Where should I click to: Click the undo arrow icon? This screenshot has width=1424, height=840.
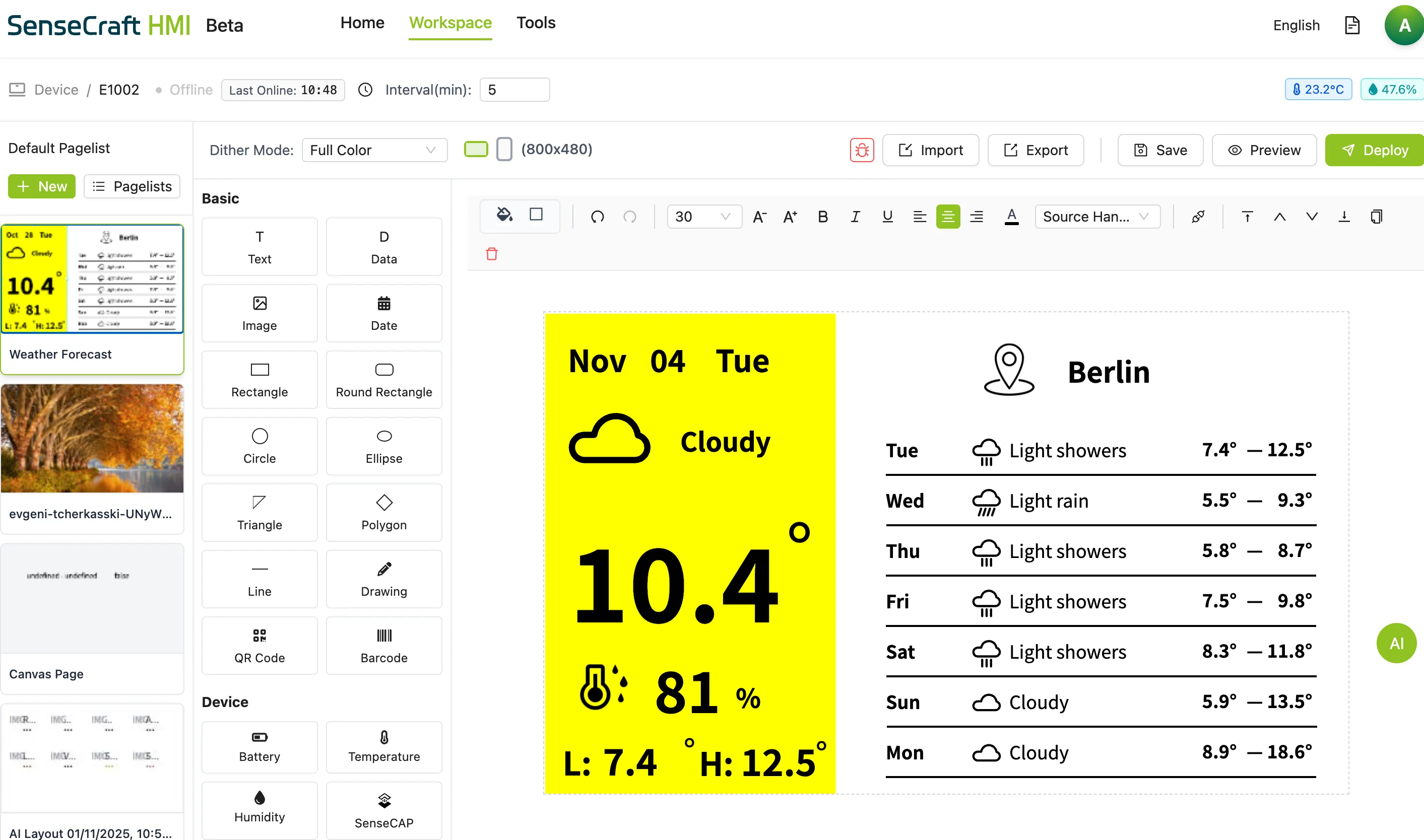pyautogui.click(x=597, y=217)
